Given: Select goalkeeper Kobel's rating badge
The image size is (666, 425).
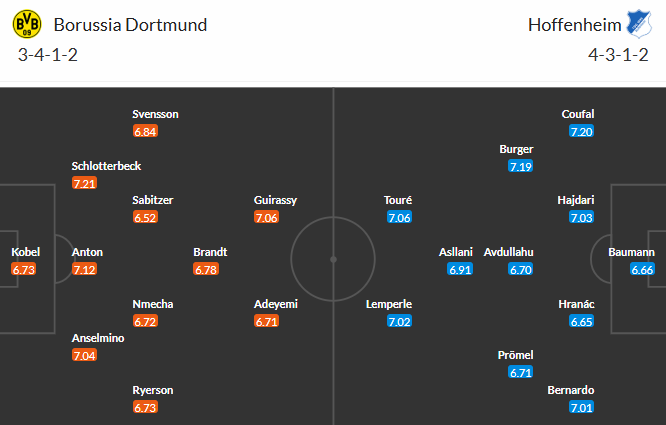Looking at the screenshot, I should tap(24, 269).
